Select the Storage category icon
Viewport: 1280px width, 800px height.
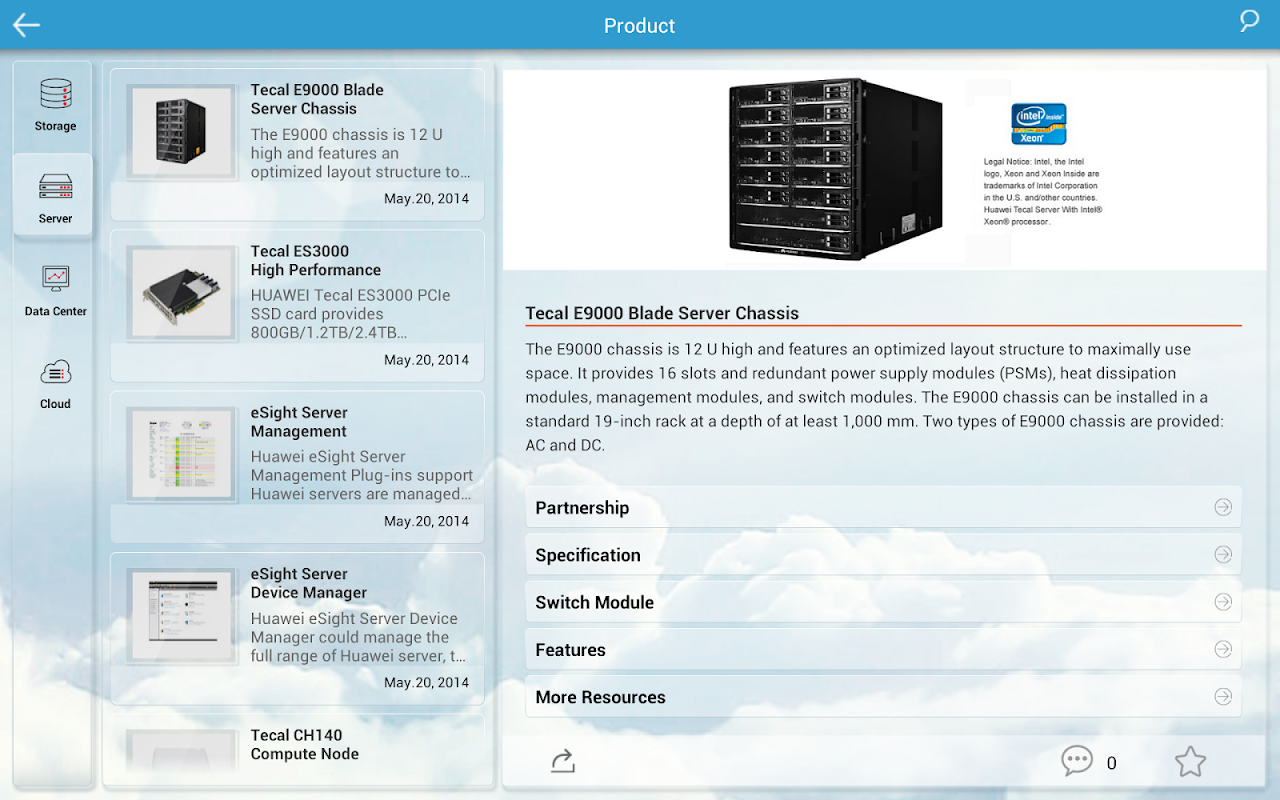(x=55, y=93)
